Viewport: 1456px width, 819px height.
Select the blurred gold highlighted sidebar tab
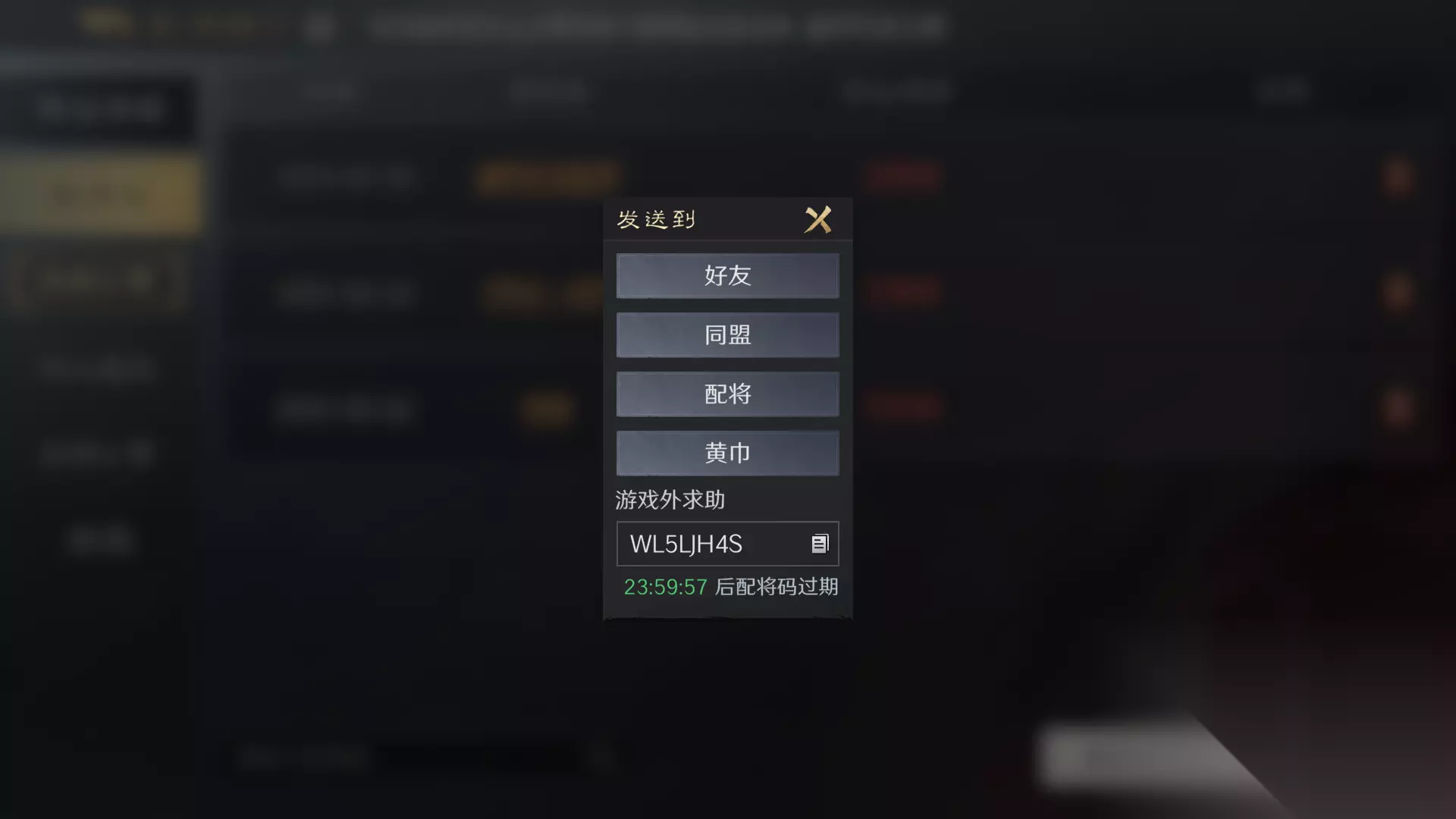[100, 196]
